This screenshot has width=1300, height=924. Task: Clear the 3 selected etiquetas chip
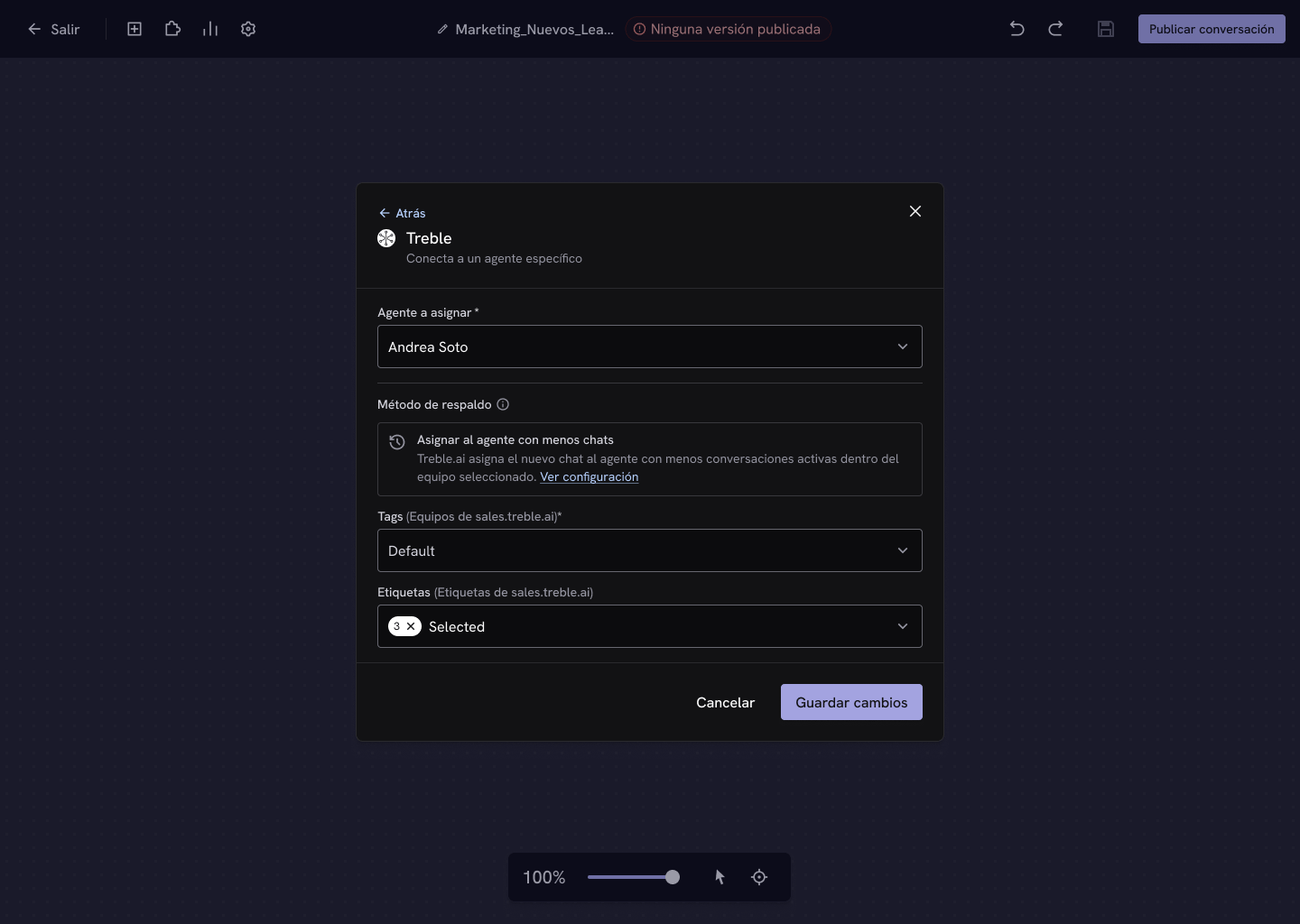click(411, 626)
